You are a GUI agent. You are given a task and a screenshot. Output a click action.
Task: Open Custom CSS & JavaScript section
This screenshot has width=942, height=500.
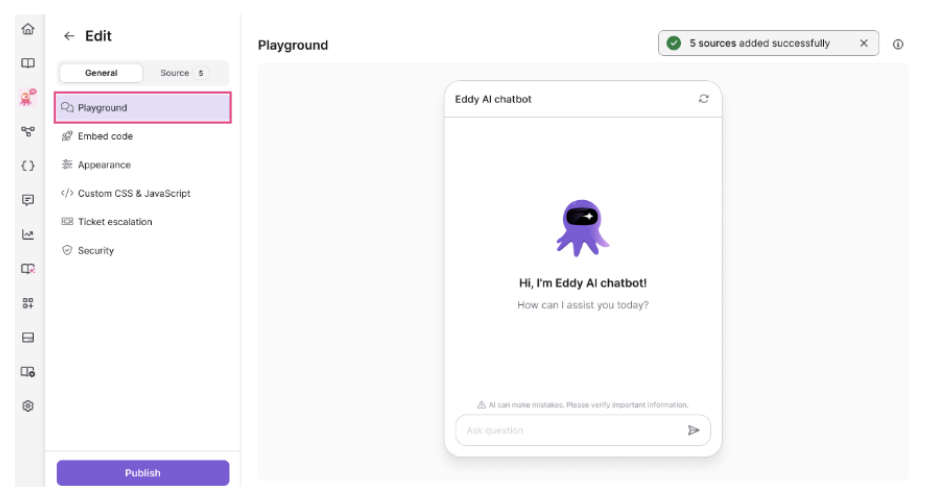pyautogui.click(x=133, y=193)
